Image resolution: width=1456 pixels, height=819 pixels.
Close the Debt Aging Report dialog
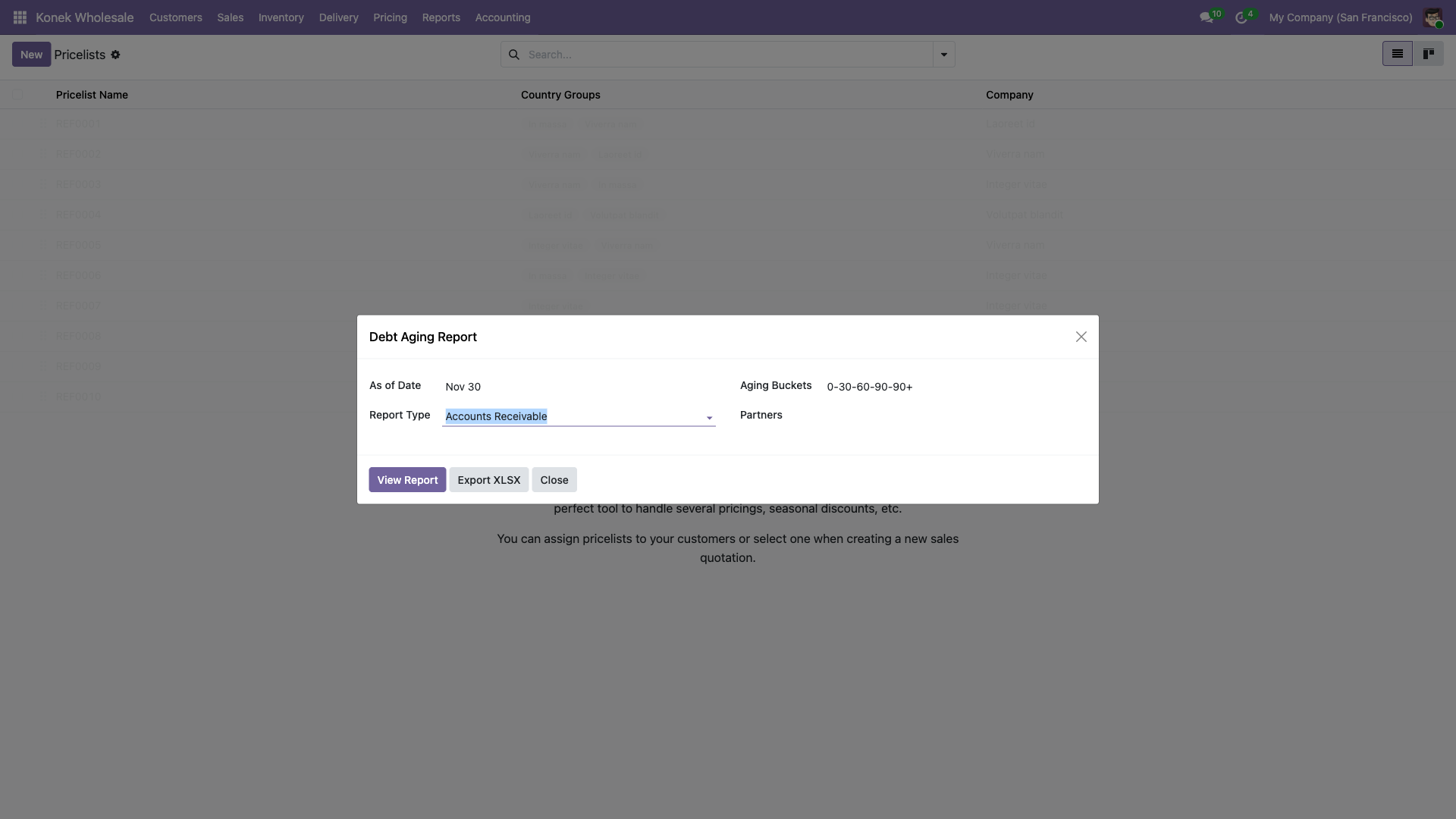1081,337
